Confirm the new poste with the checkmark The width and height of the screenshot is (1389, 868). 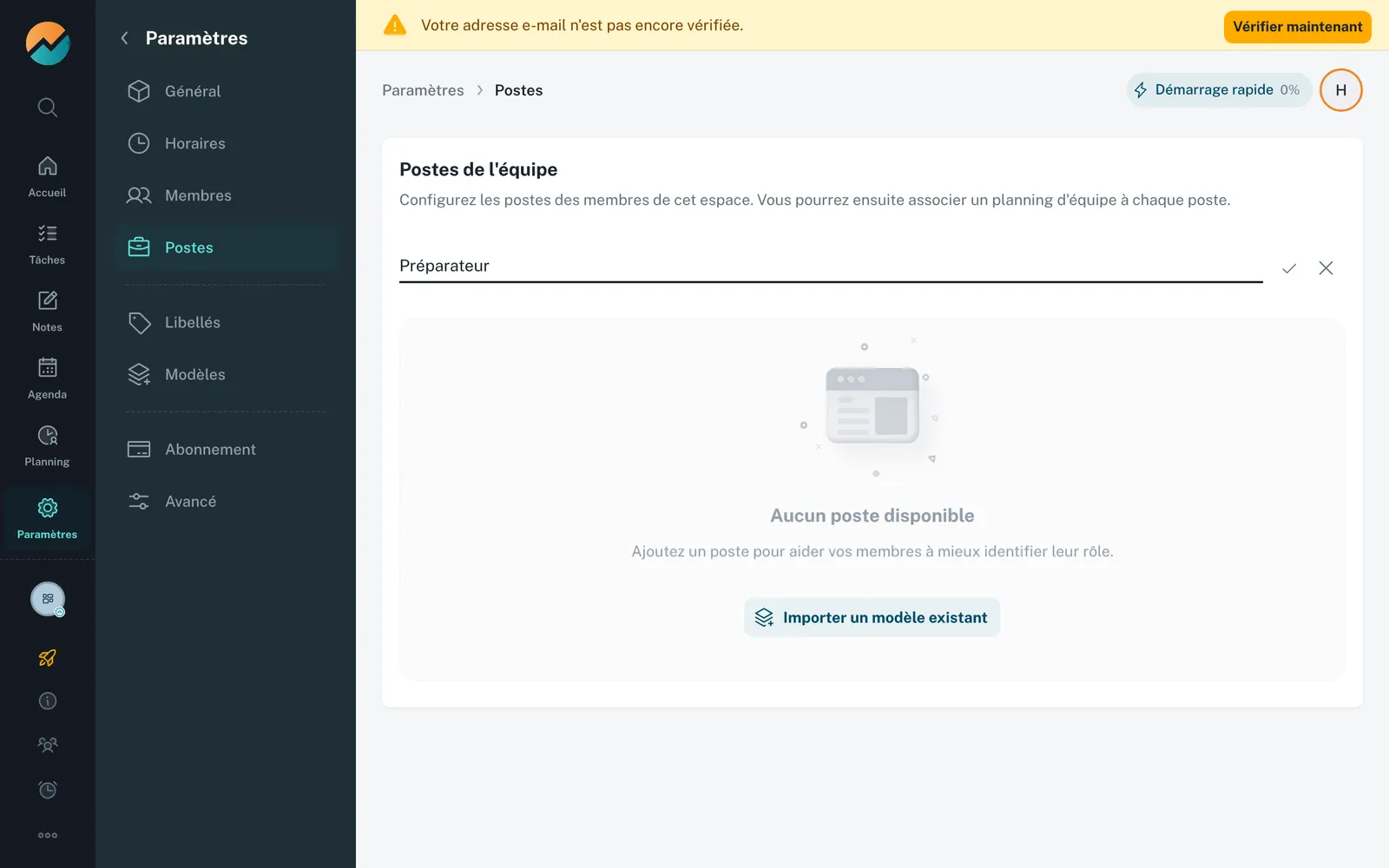click(x=1289, y=268)
